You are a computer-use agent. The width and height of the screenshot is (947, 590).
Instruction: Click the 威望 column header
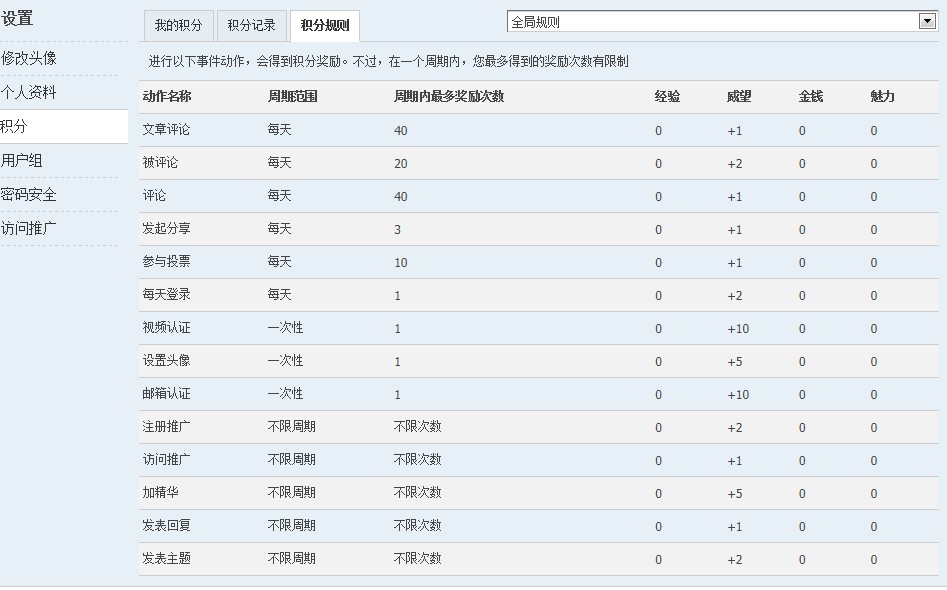pyautogui.click(x=739, y=97)
